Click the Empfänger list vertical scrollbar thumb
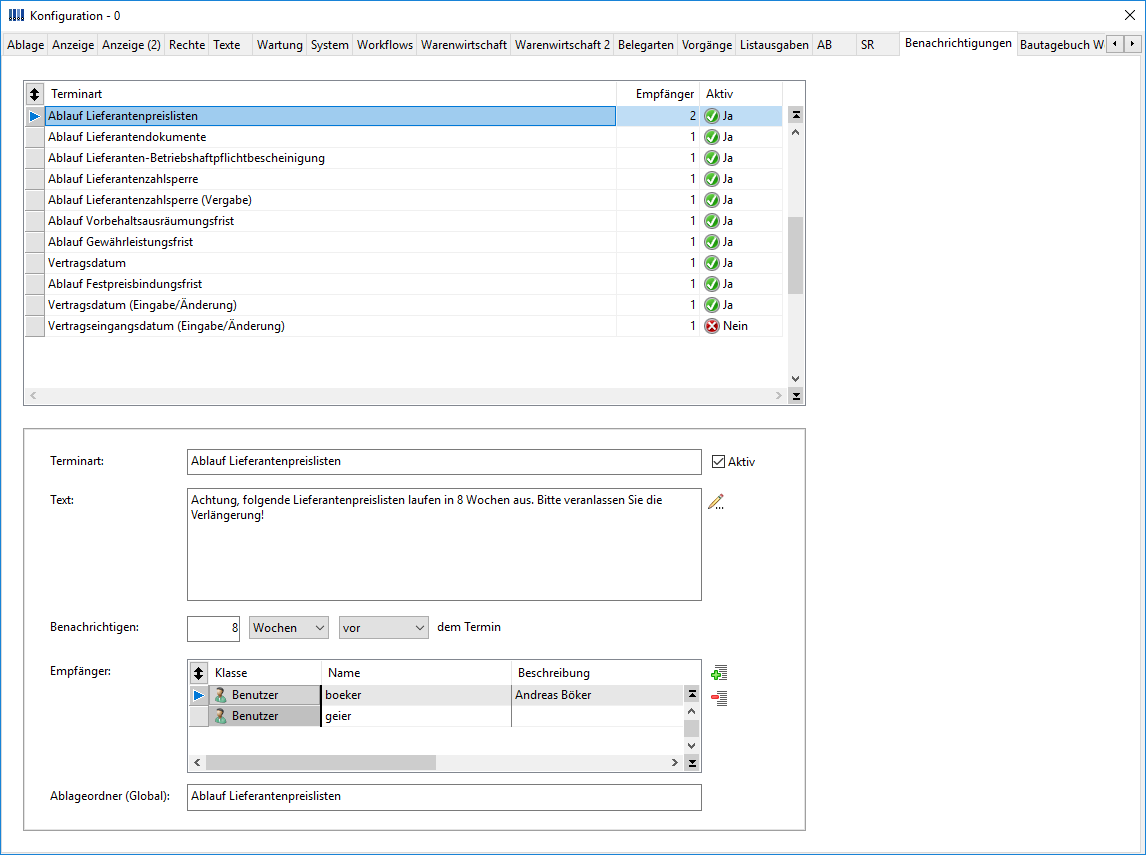 coord(691,728)
